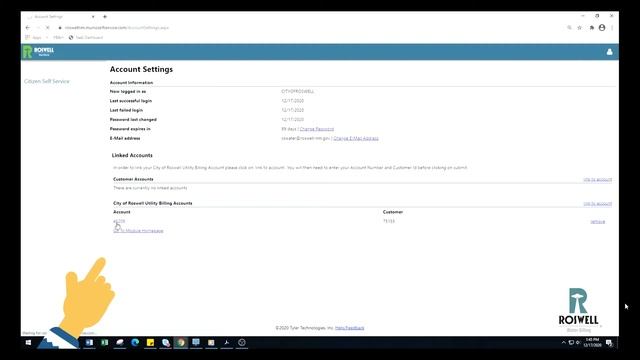
Task: Open the Windows notification center
Action: point(609,342)
